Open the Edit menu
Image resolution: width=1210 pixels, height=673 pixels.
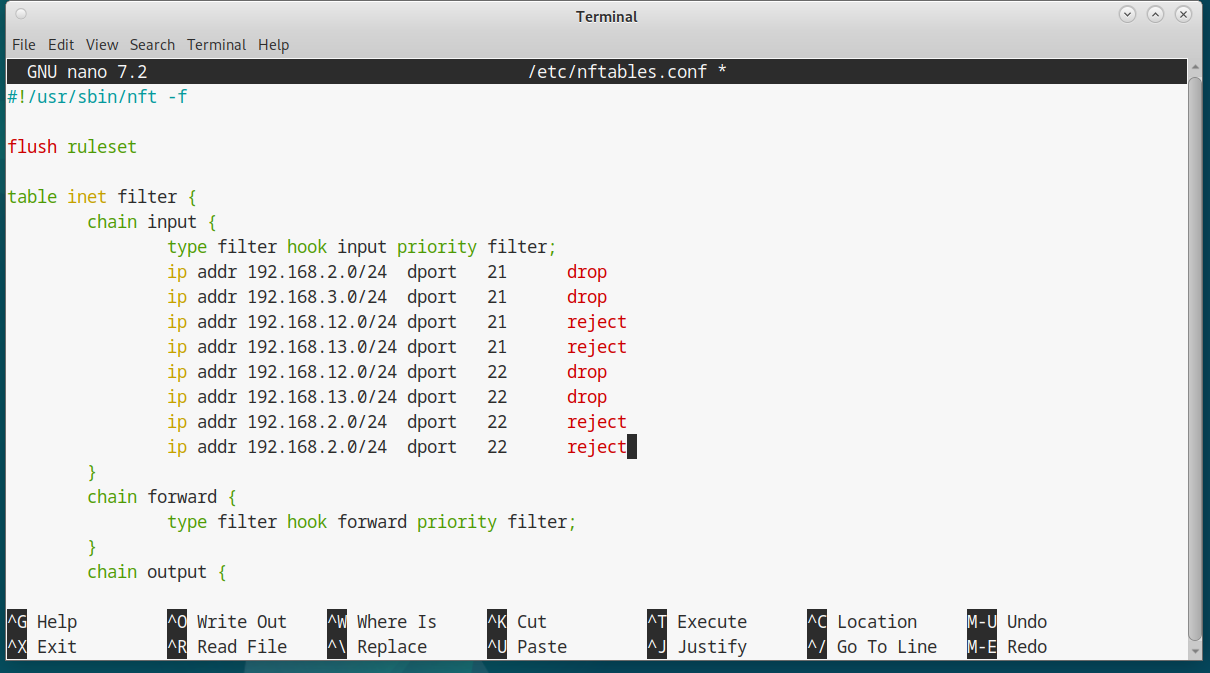[61, 45]
